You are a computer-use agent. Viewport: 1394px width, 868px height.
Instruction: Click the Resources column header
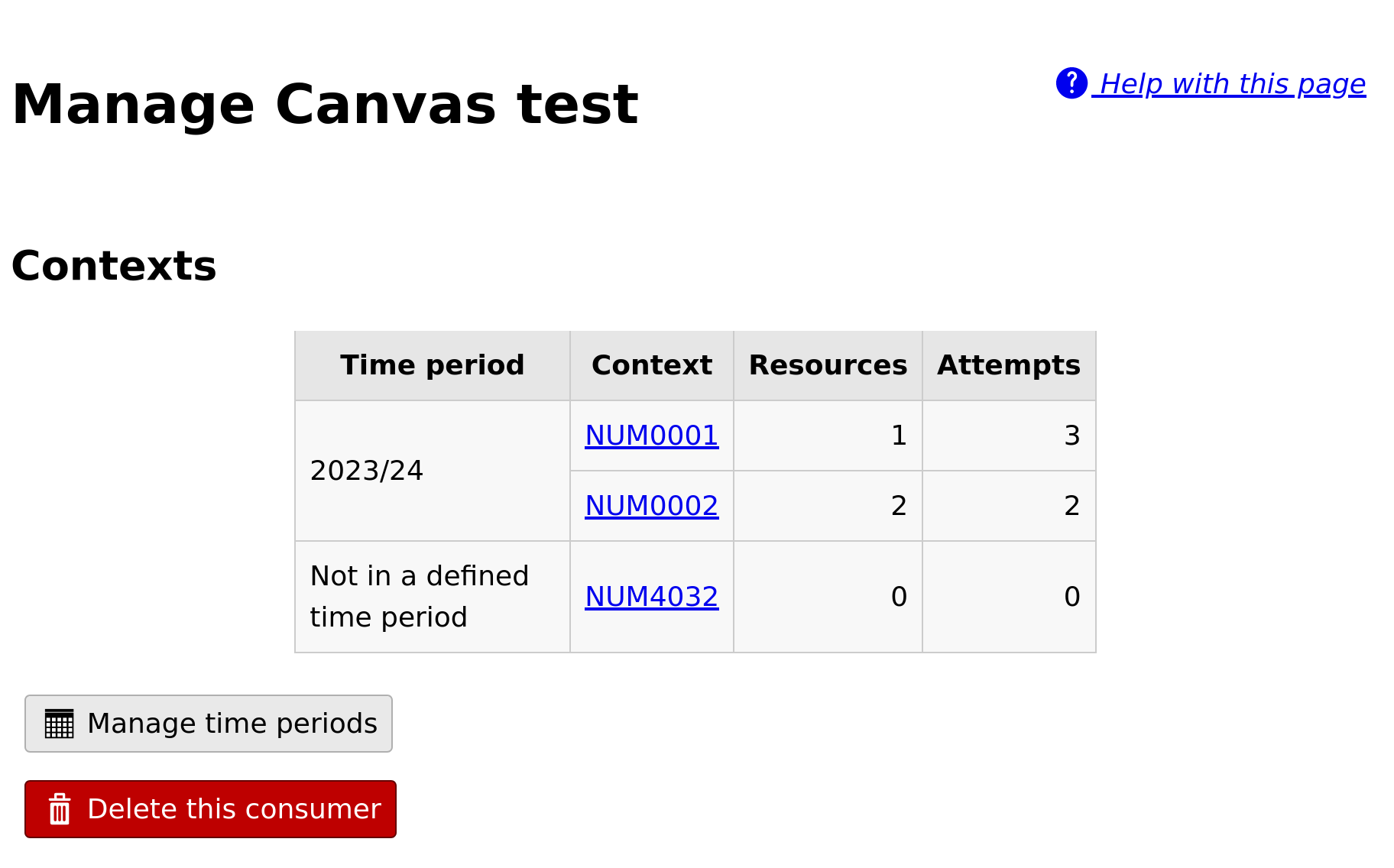[x=828, y=365]
